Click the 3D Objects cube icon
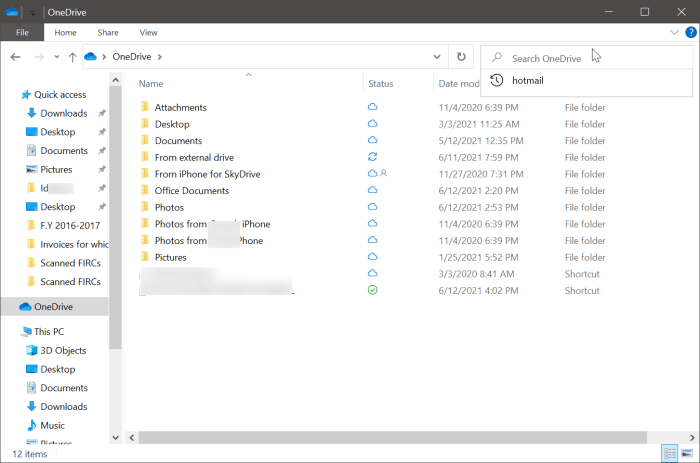The height and width of the screenshot is (463, 700). pos(31,350)
